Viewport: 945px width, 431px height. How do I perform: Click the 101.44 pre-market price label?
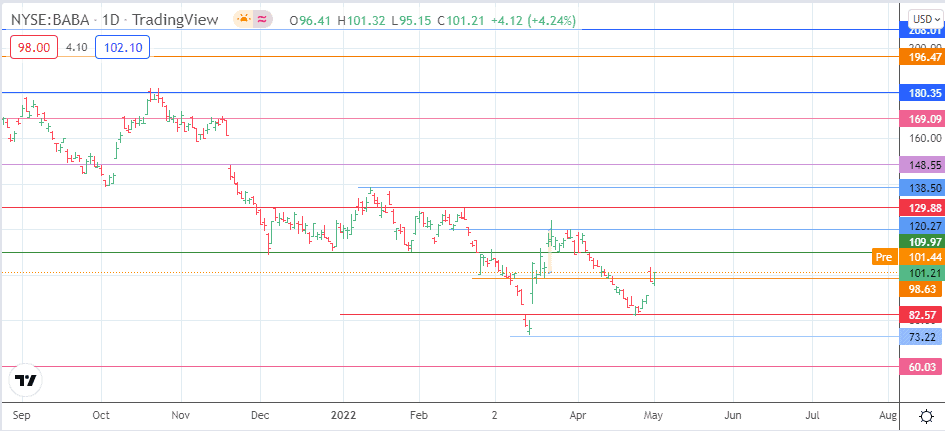[921, 257]
